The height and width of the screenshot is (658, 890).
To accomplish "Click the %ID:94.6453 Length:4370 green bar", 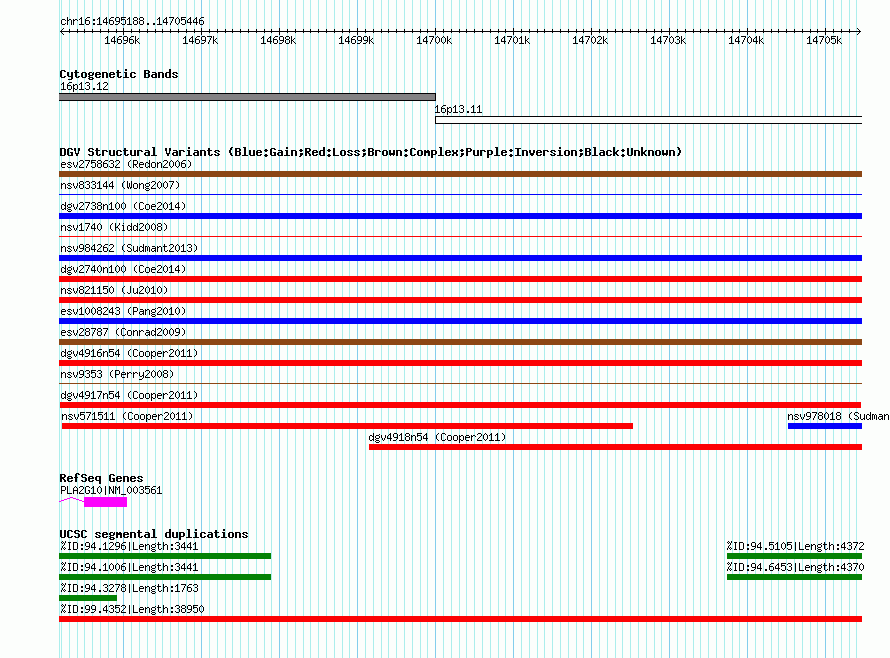I will click(795, 577).
